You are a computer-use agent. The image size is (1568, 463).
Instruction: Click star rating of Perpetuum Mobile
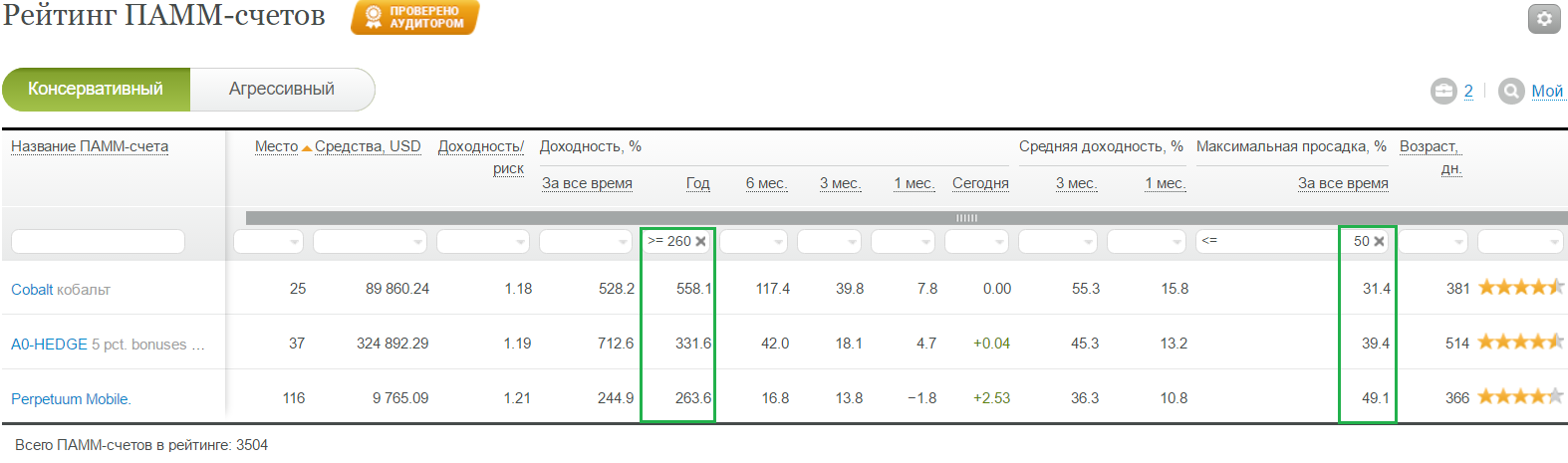click(x=1520, y=397)
